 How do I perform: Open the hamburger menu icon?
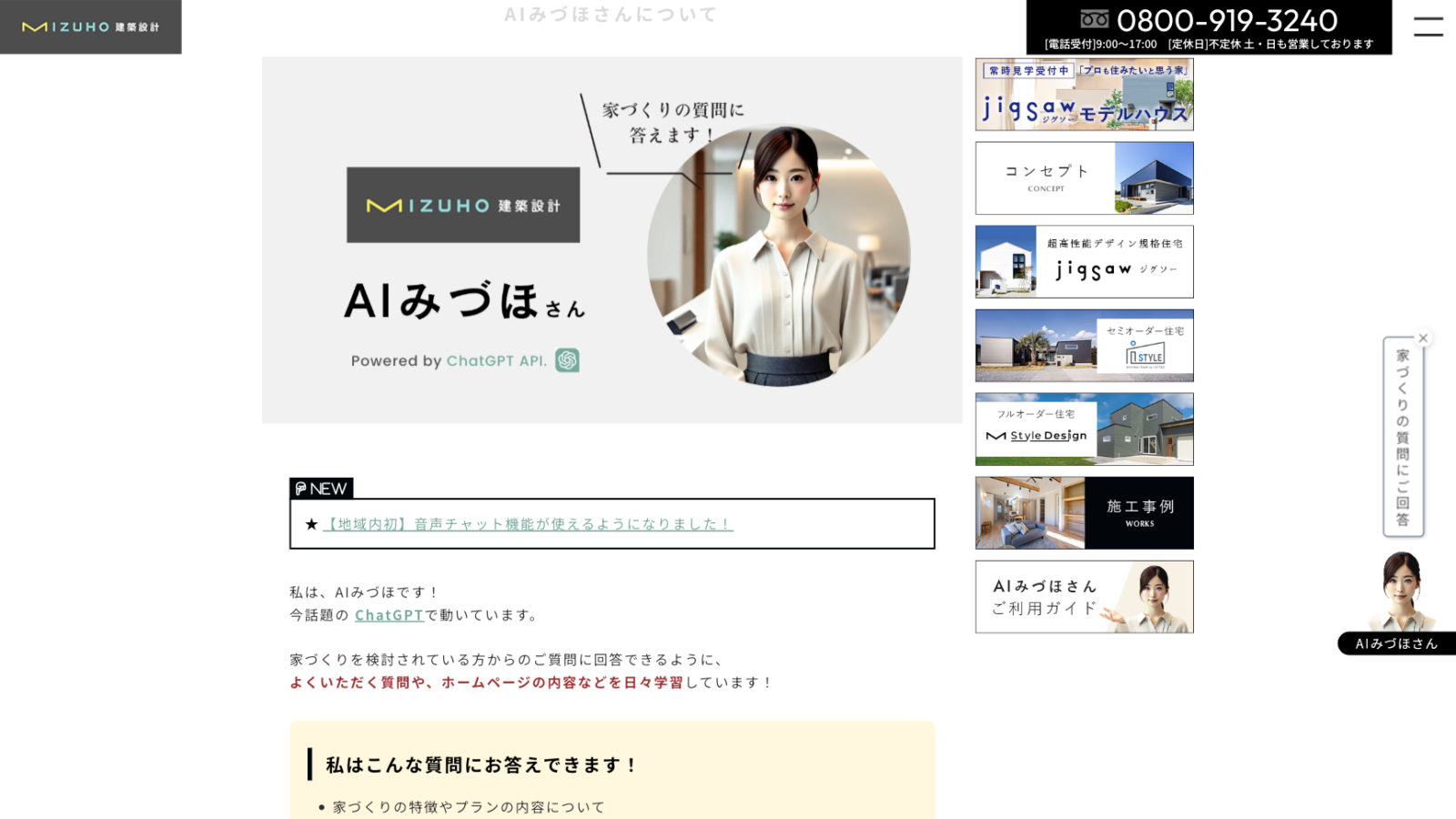pos(1428,26)
